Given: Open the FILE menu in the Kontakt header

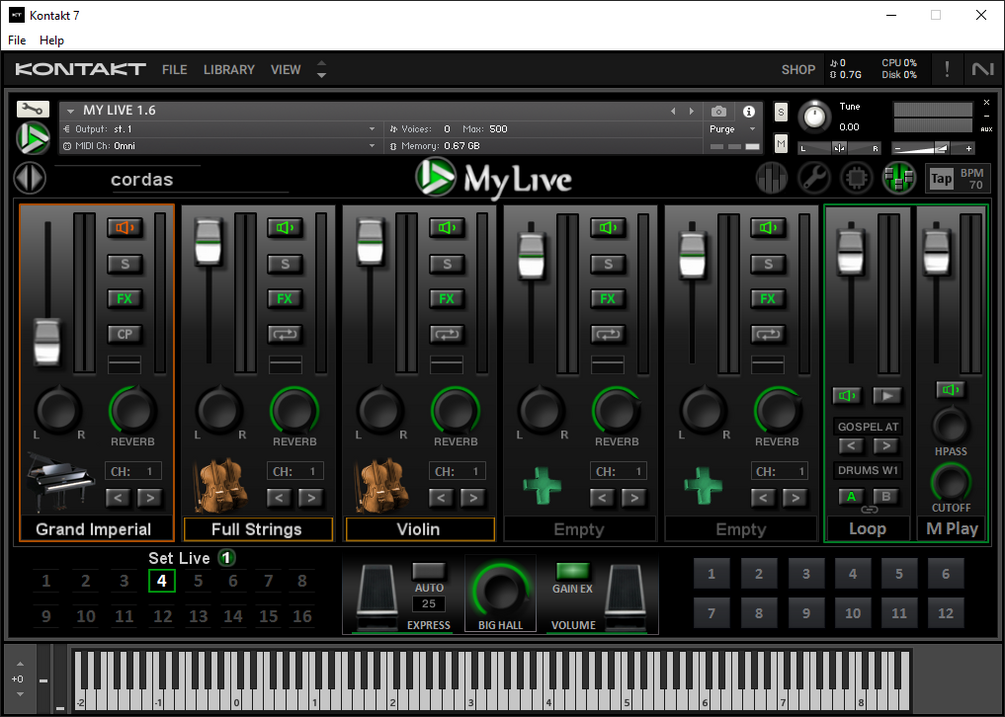Looking at the screenshot, I should [174, 69].
